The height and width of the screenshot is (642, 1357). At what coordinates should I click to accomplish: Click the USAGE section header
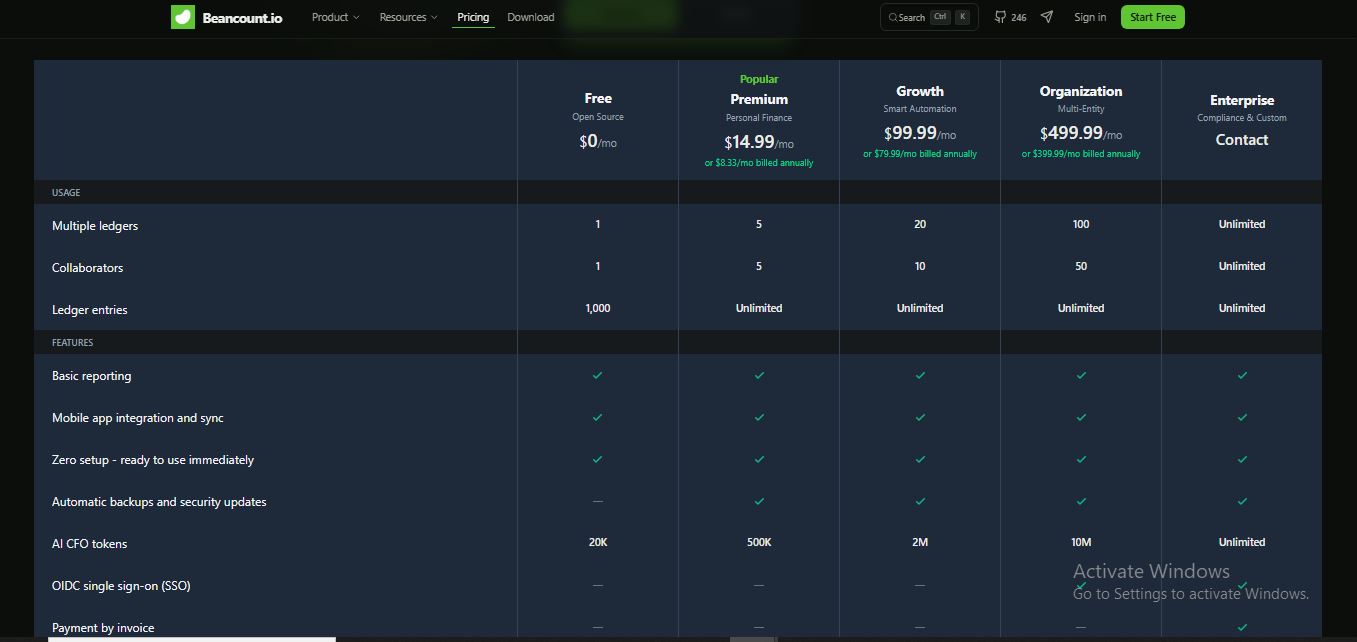pos(66,192)
